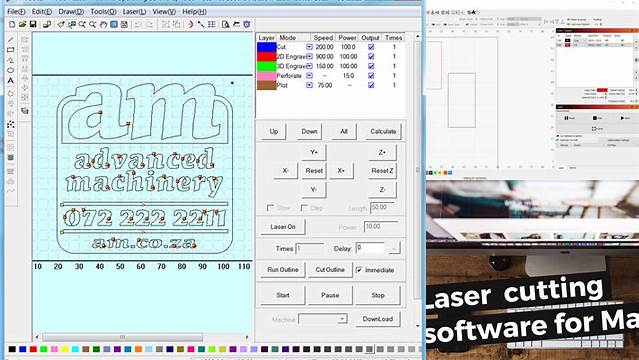Toggle the Immediate checkbox

pyautogui.click(x=359, y=270)
